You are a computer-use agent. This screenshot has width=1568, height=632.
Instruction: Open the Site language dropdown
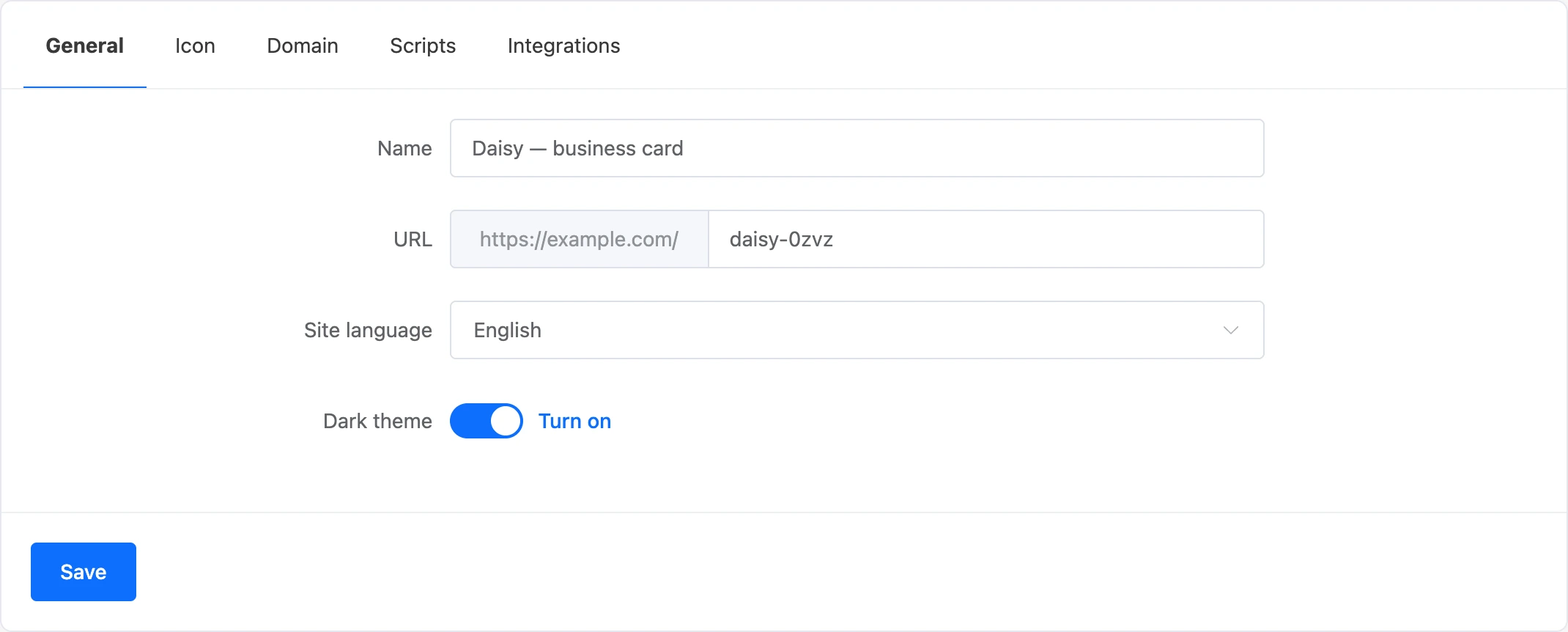tap(857, 330)
